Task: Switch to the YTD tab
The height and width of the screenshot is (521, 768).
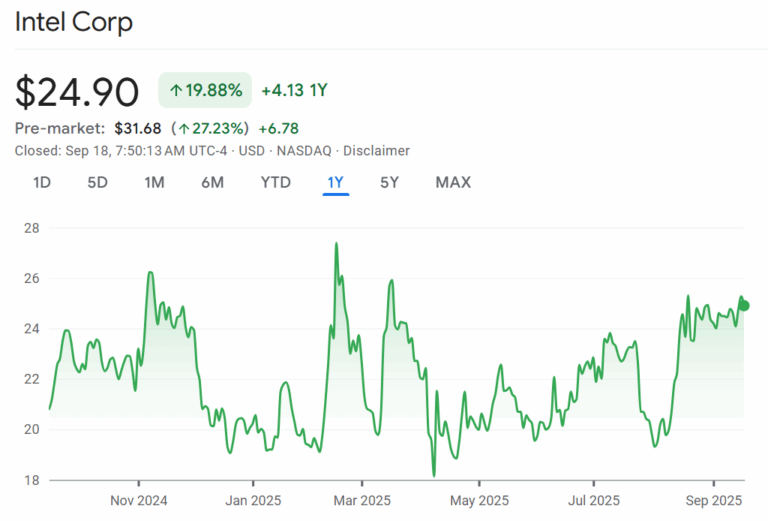Action: click(276, 183)
